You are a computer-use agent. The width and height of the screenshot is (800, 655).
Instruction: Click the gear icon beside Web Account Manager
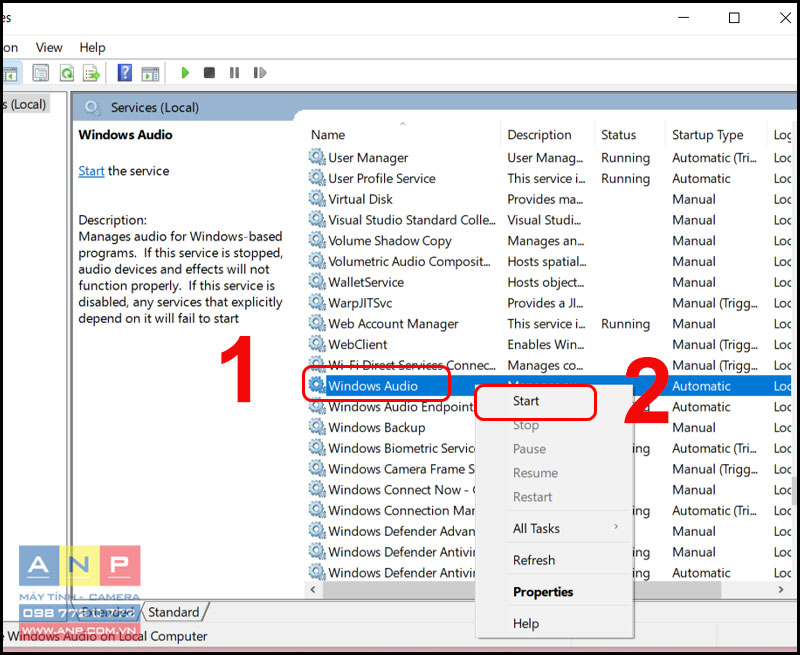pyautogui.click(x=317, y=323)
